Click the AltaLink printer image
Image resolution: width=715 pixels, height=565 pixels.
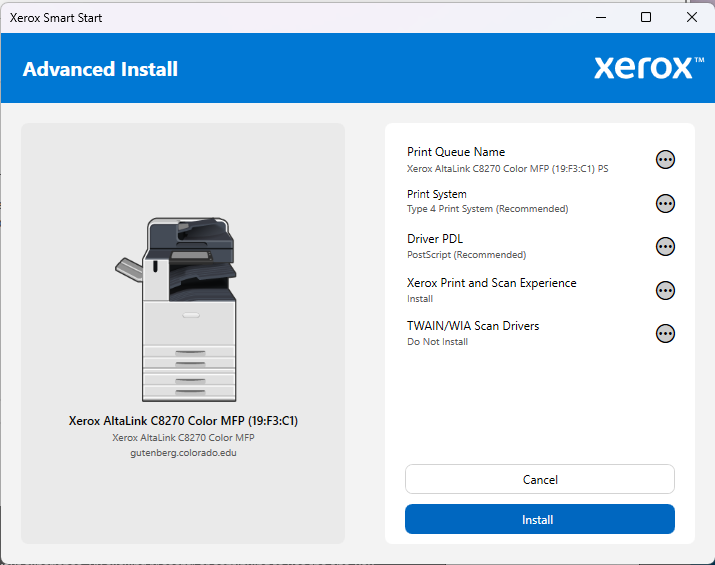(x=183, y=310)
